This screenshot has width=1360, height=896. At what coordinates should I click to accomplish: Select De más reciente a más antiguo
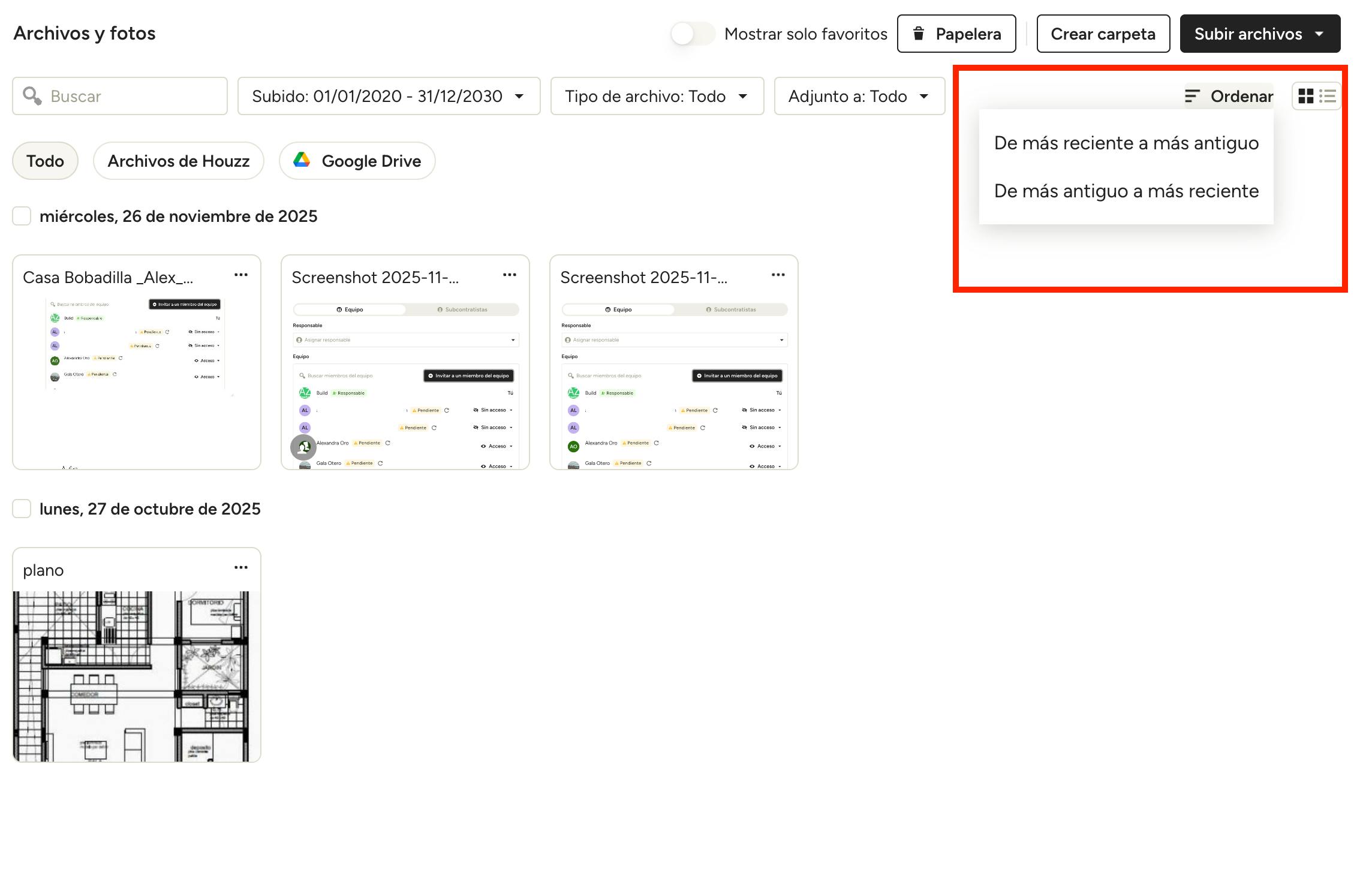(1126, 143)
